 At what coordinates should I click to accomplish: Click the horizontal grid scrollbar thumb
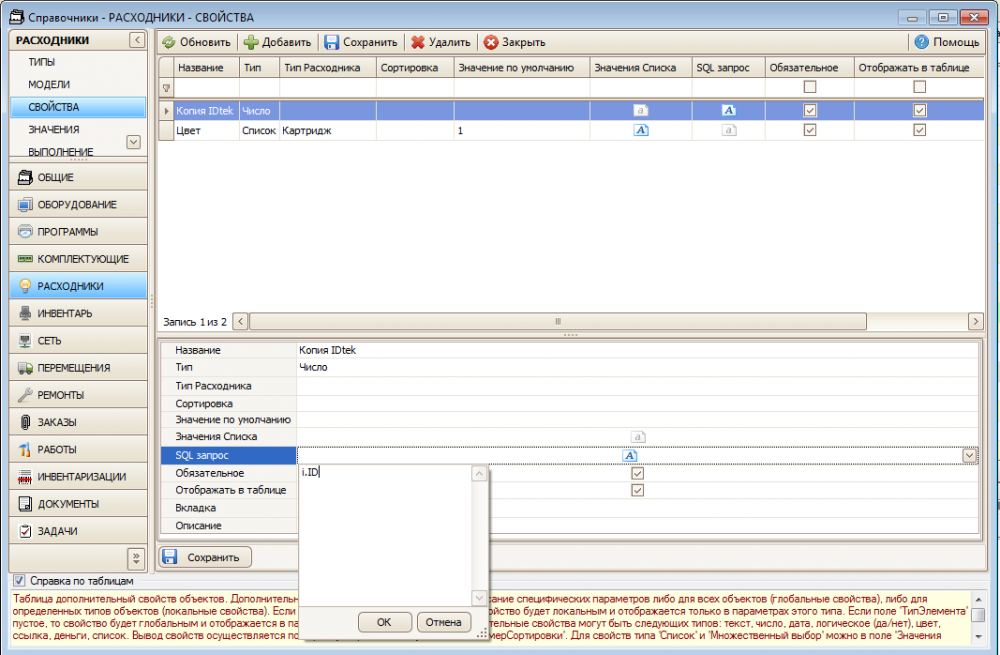click(x=558, y=321)
